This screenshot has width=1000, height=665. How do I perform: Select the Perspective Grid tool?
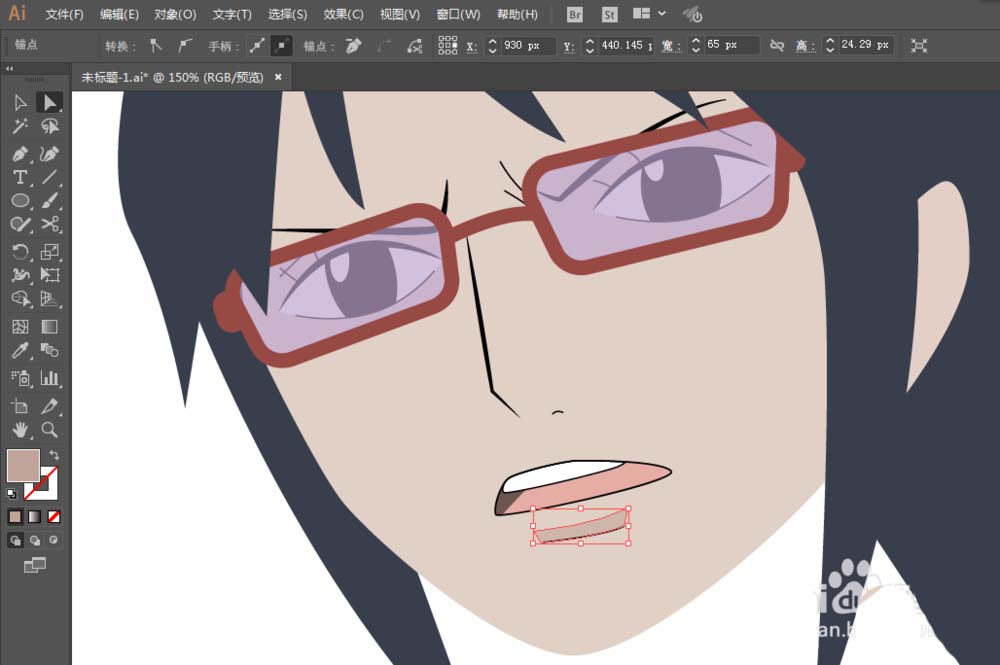click(x=49, y=298)
